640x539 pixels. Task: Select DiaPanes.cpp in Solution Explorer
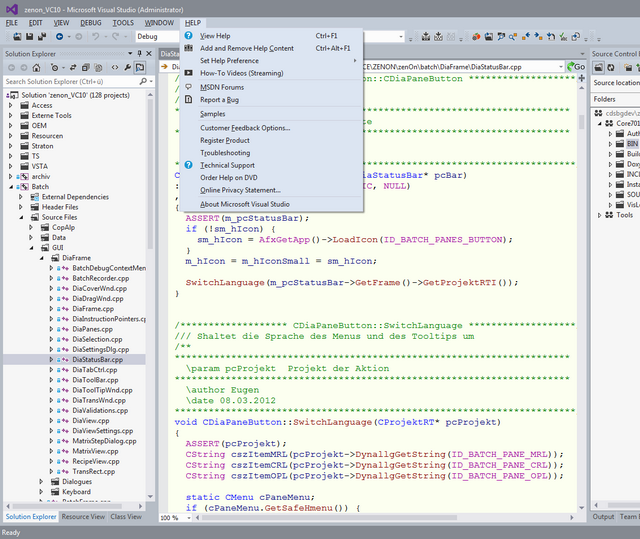pos(92,329)
